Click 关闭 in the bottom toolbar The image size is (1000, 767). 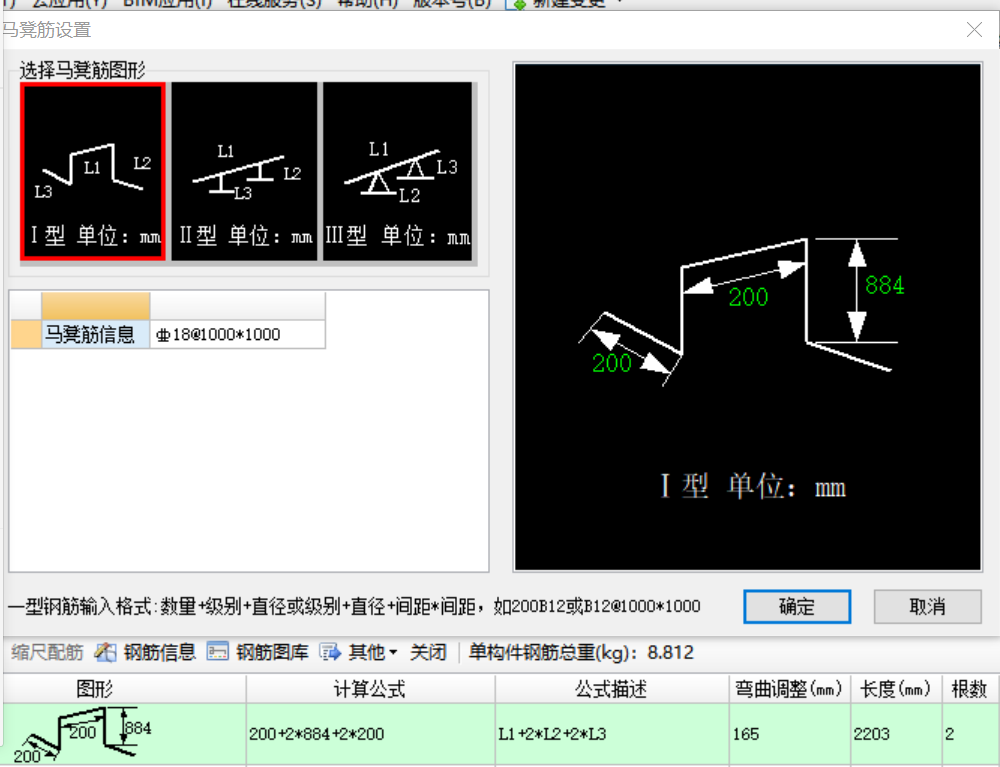pyautogui.click(x=429, y=652)
